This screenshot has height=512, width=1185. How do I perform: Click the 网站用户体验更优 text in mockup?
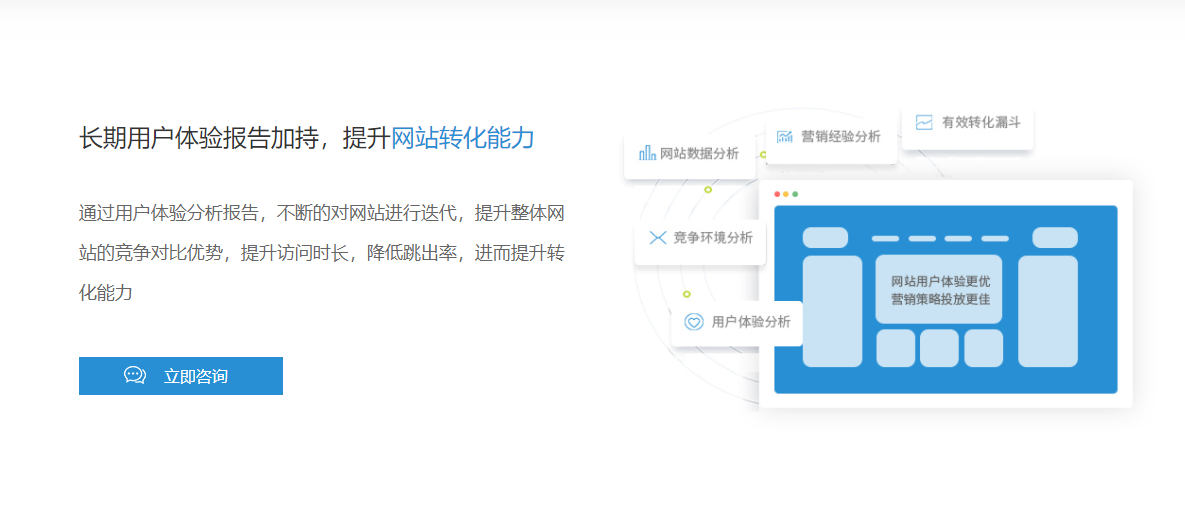[939, 281]
